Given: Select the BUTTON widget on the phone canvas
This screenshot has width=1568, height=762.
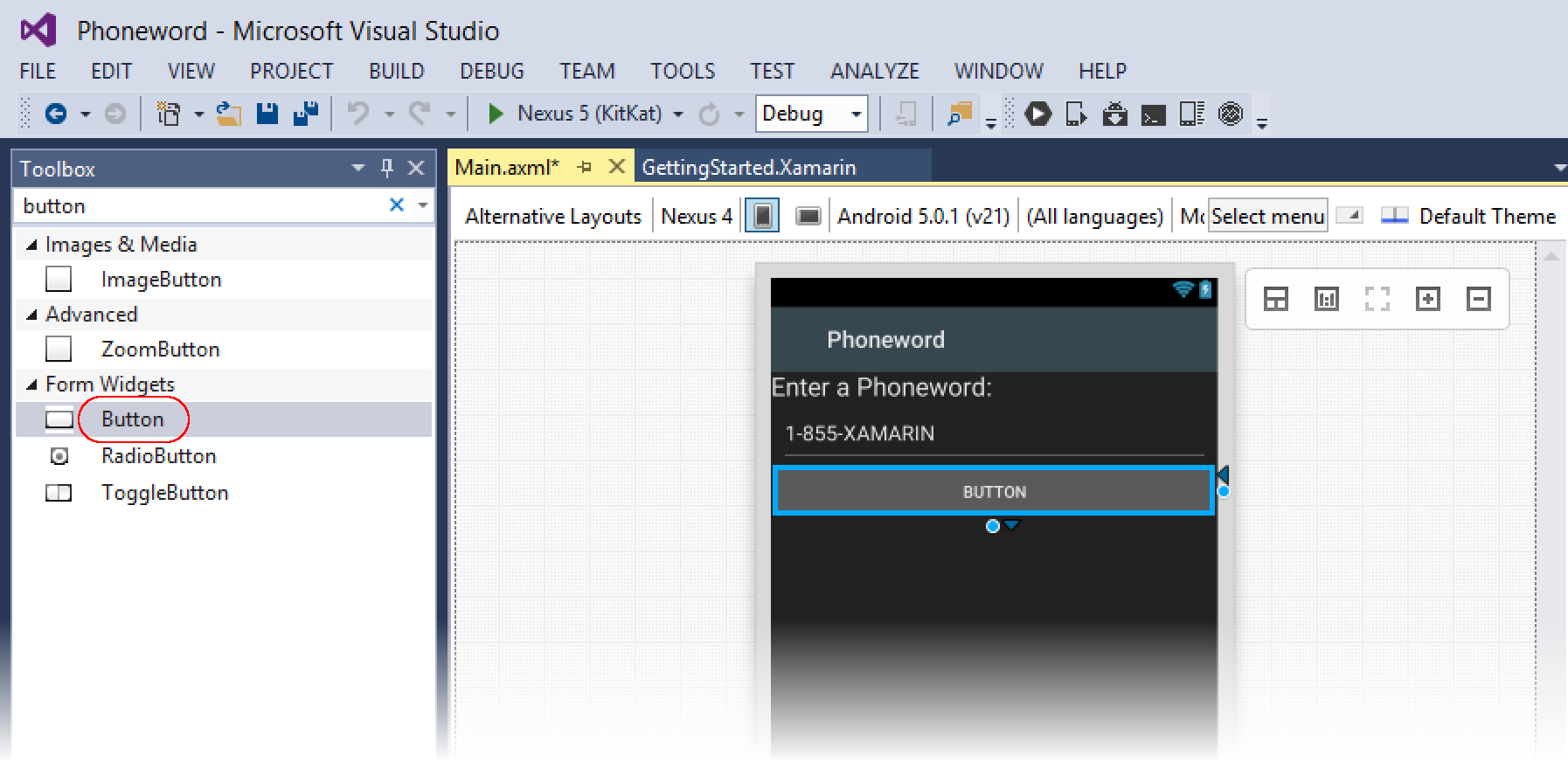Looking at the screenshot, I should [994, 491].
